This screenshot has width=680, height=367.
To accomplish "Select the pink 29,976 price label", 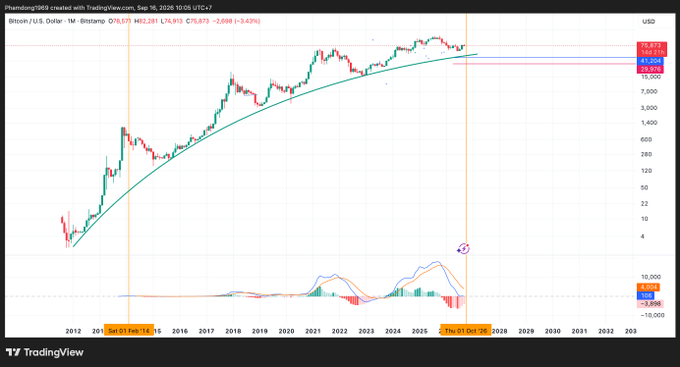I will [651, 69].
